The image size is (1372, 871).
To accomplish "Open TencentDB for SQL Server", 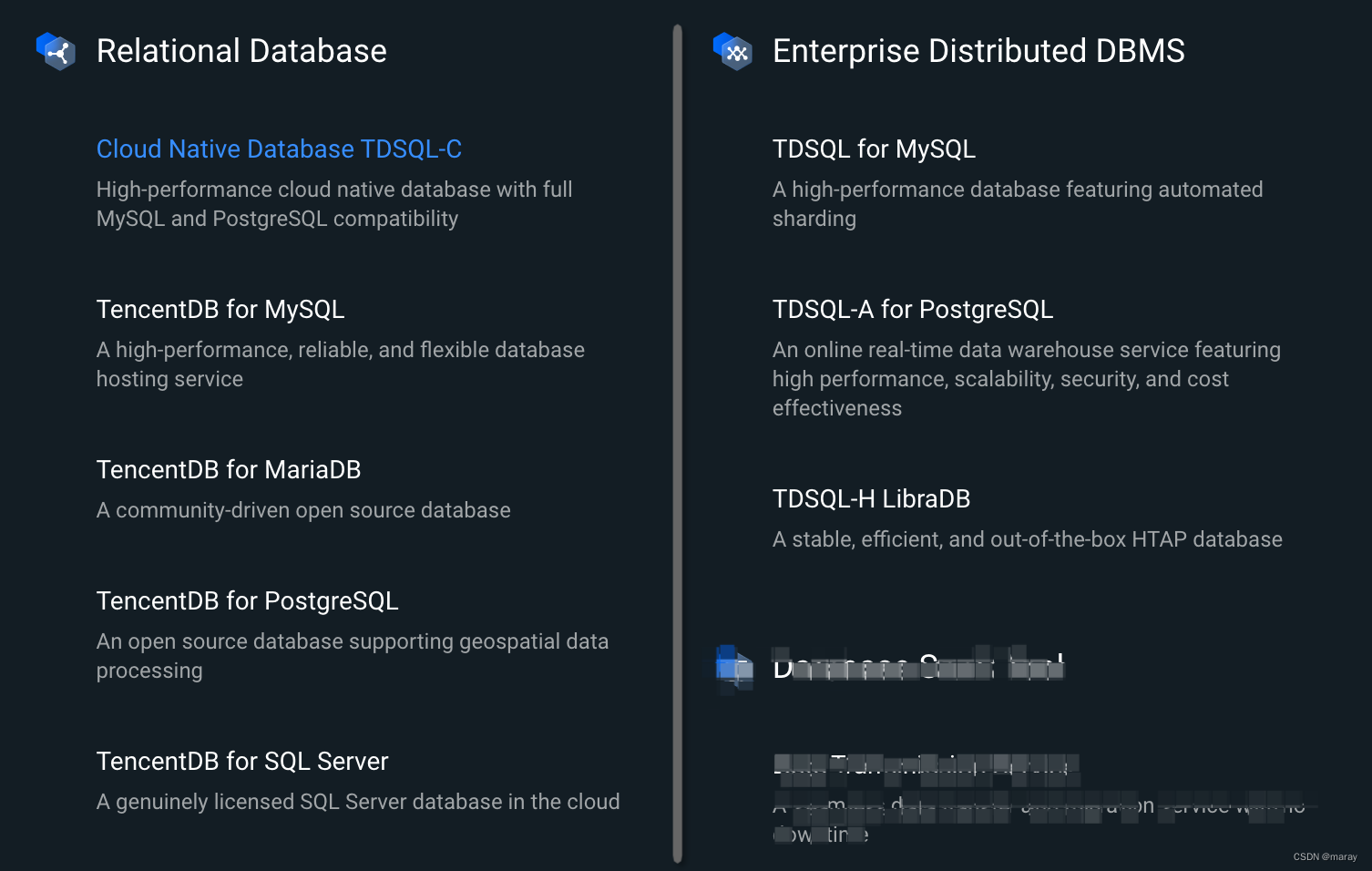I will pos(241,761).
